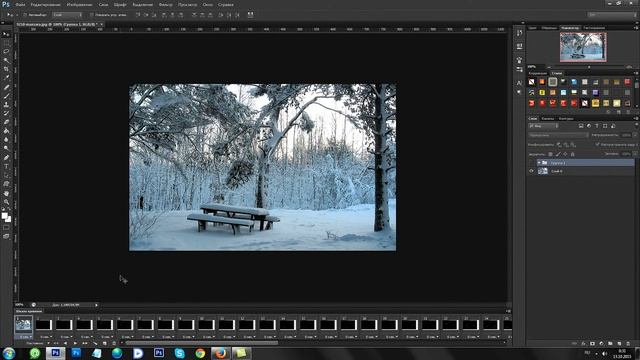Click the create new layer icon
This screenshot has height=360, width=640.
pos(619,344)
